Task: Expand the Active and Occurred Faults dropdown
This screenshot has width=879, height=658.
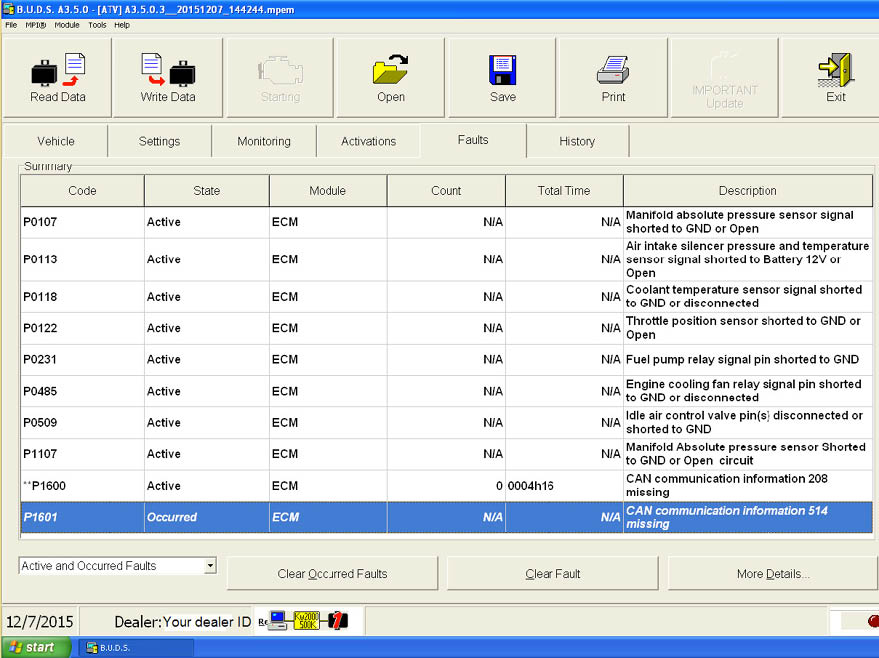Action: click(209, 566)
